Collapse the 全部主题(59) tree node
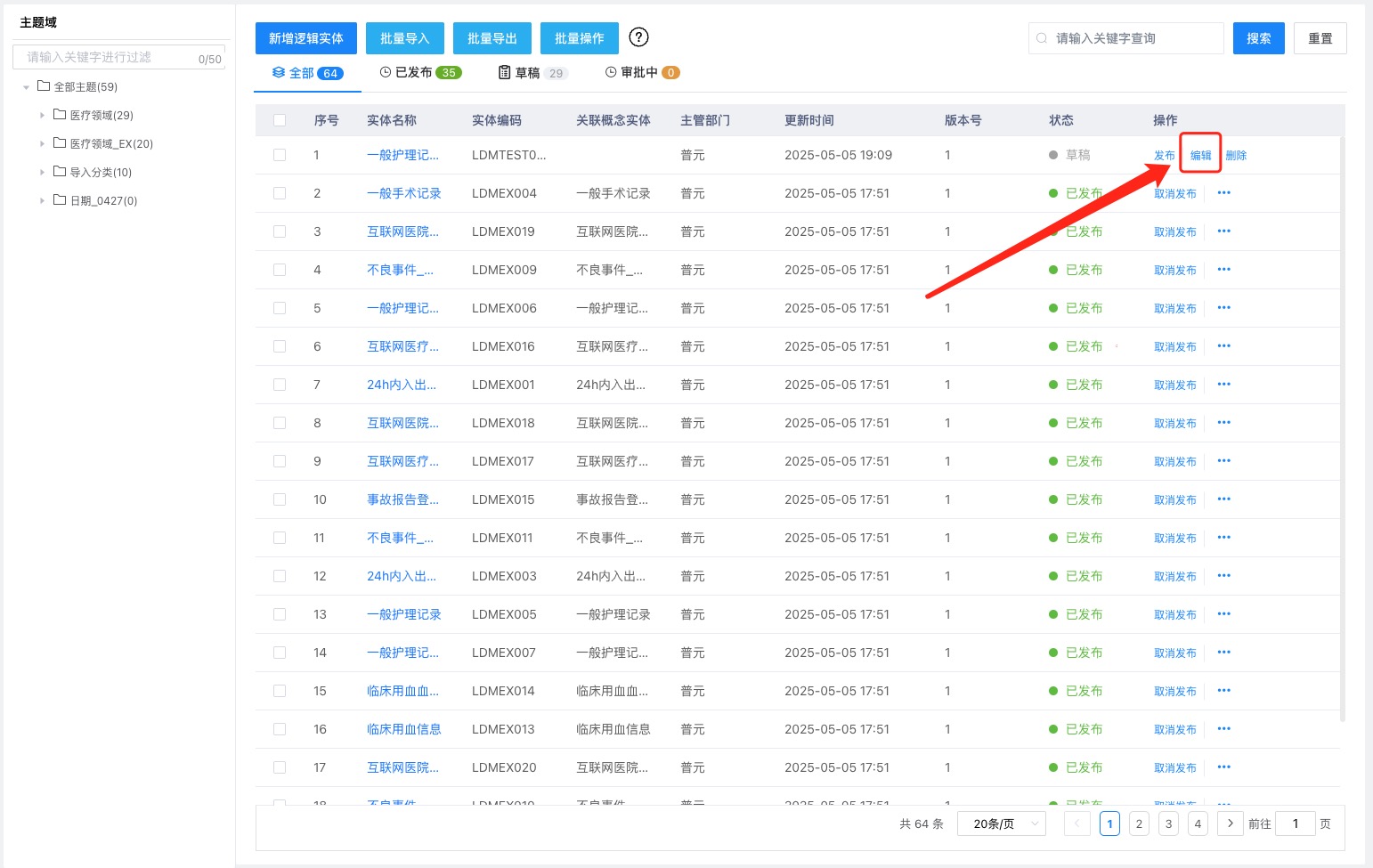 pyautogui.click(x=27, y=87)
